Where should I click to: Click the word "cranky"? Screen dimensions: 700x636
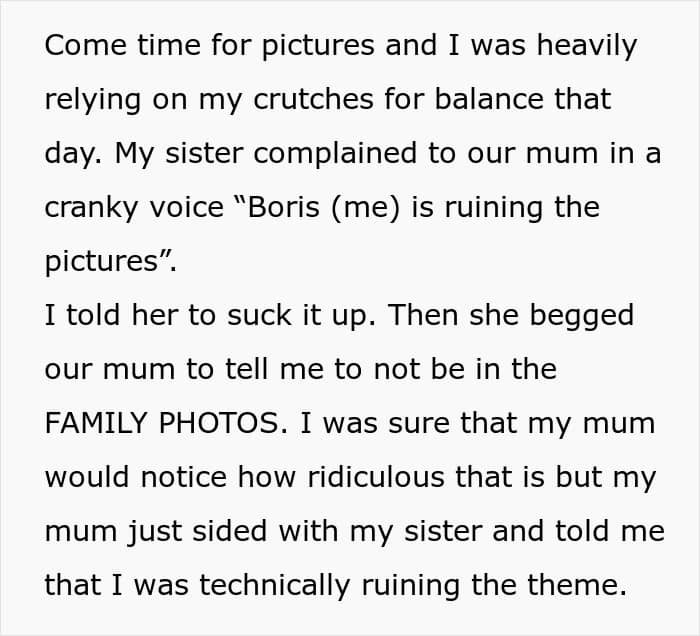[x=92, y=208]
